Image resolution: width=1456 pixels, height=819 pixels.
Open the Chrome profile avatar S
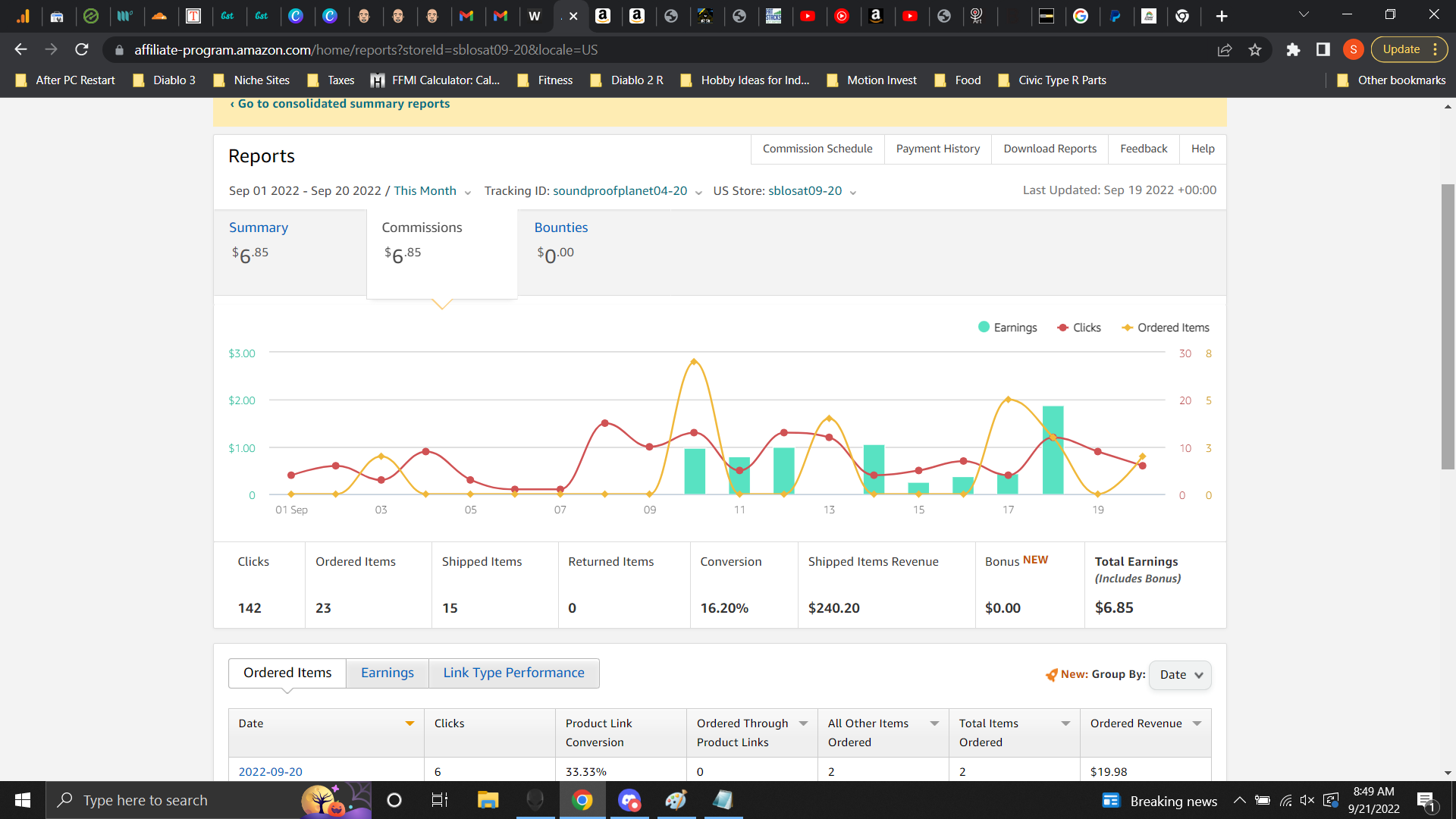[1354, 49]
